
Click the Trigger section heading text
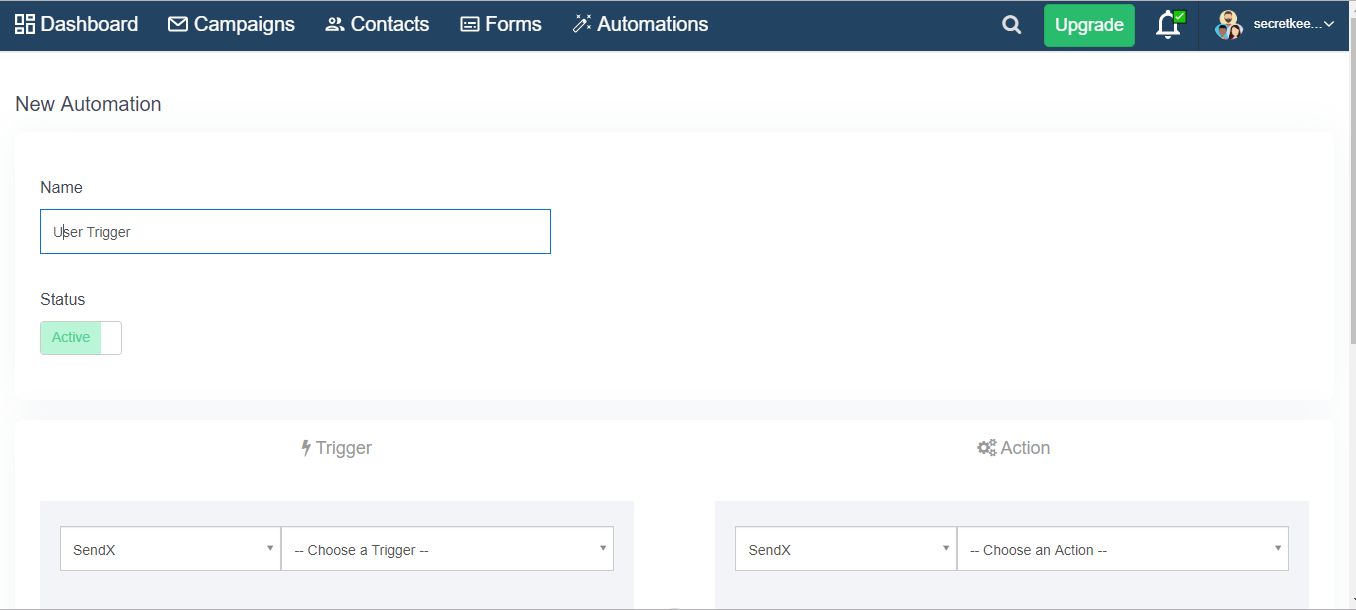(344, 448)
